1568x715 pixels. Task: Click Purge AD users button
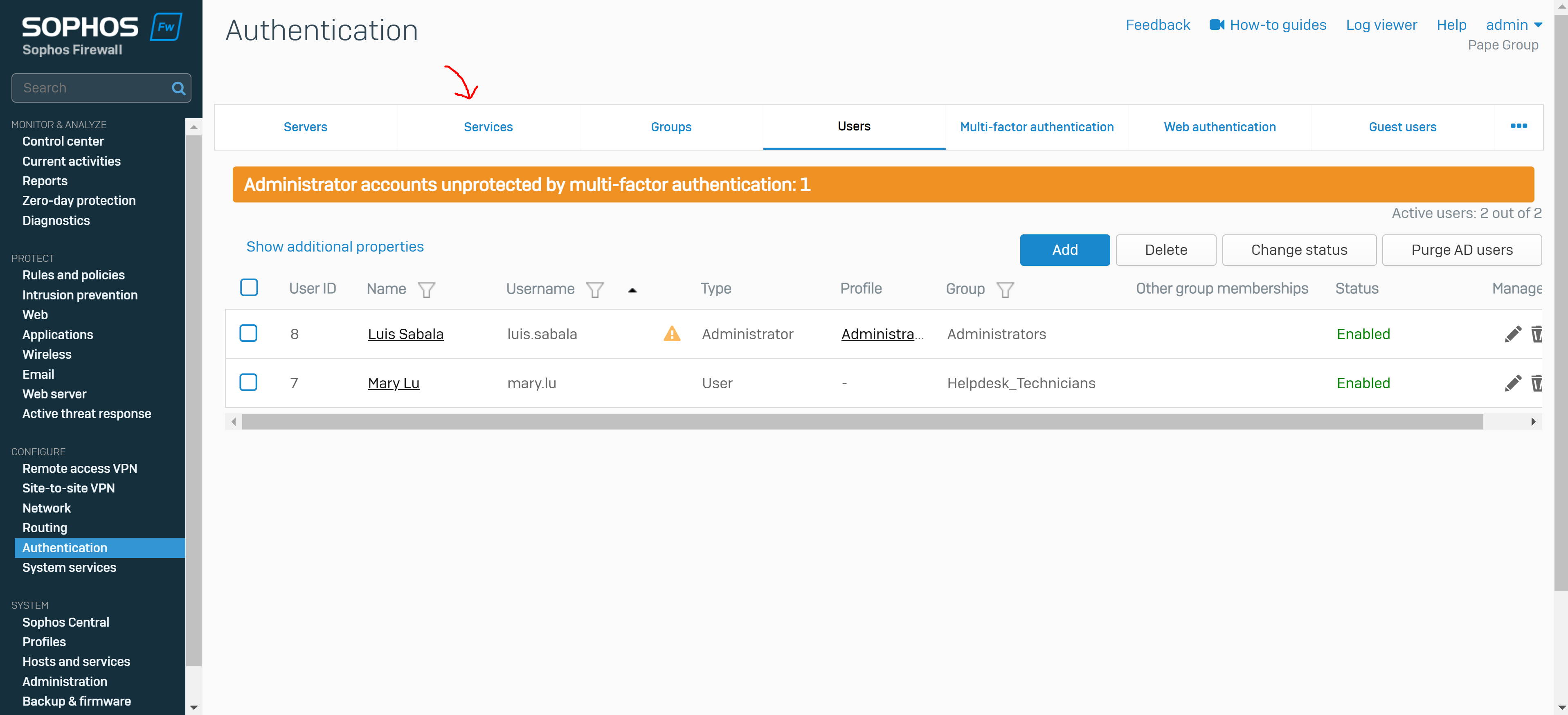[1462, 250]
